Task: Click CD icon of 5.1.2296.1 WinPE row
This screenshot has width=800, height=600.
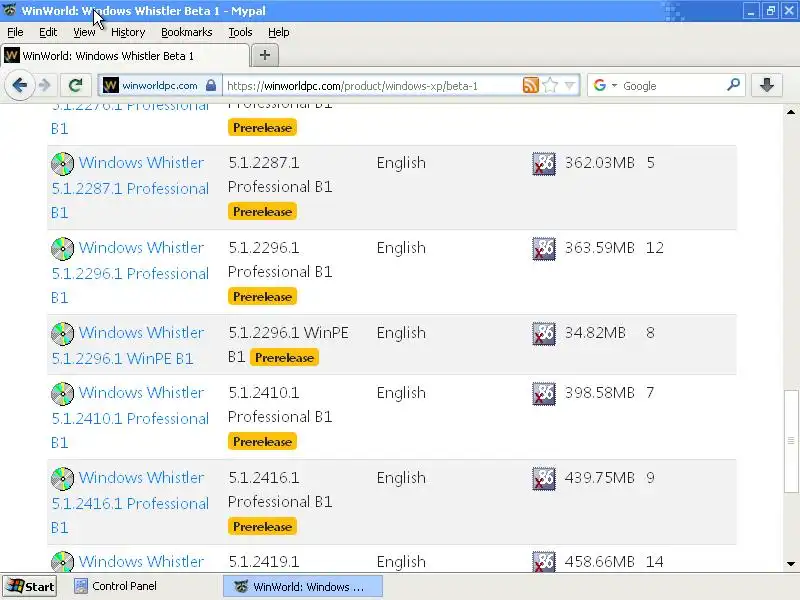Action: [x=62, y=334]
